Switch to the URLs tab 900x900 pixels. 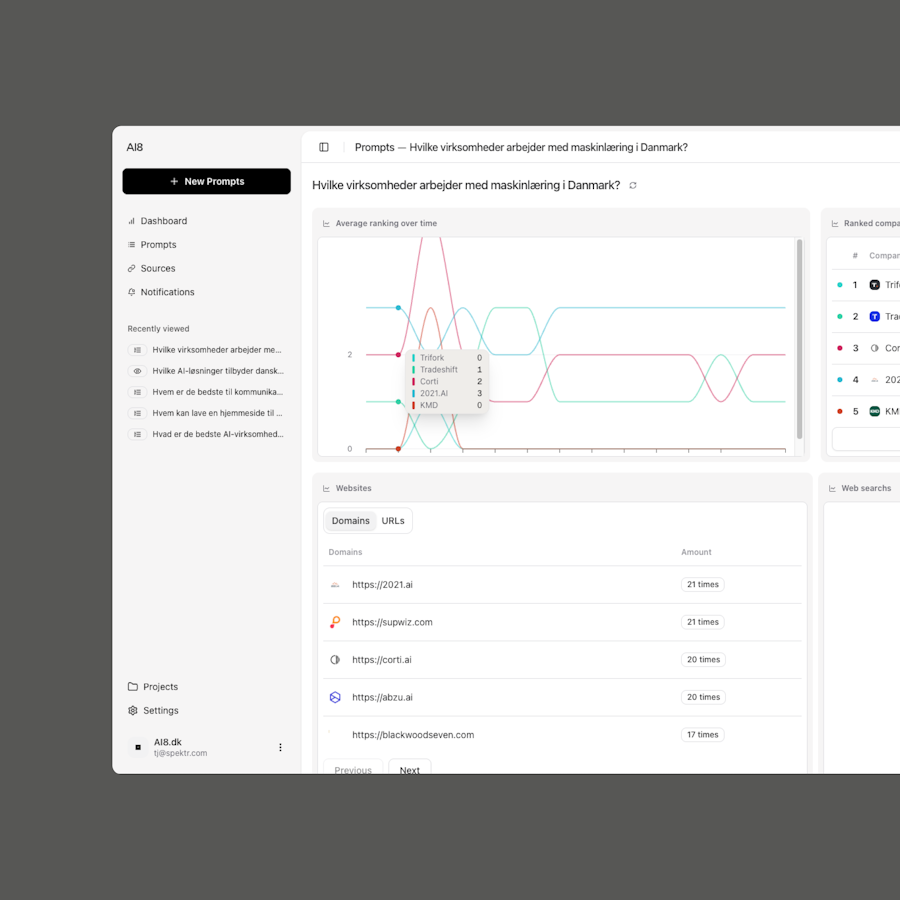(393, 521)
